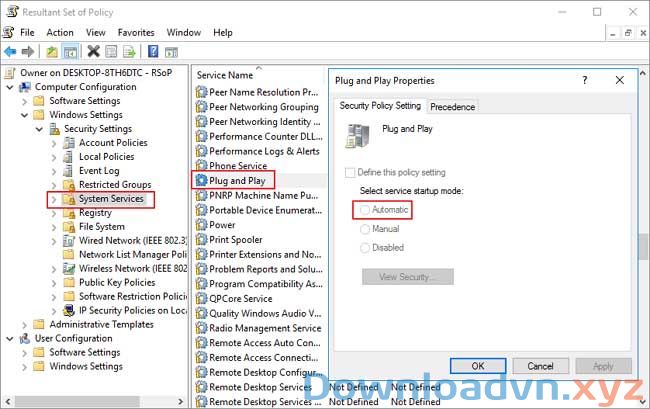Click the RSoP root node icon
650x409 pixels.
10,73
